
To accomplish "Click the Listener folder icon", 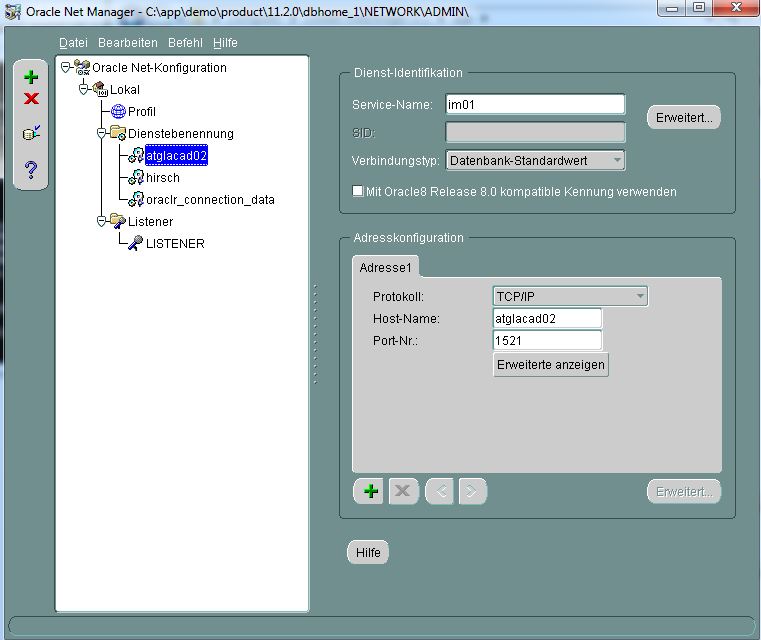I will (x=118, y=221).
